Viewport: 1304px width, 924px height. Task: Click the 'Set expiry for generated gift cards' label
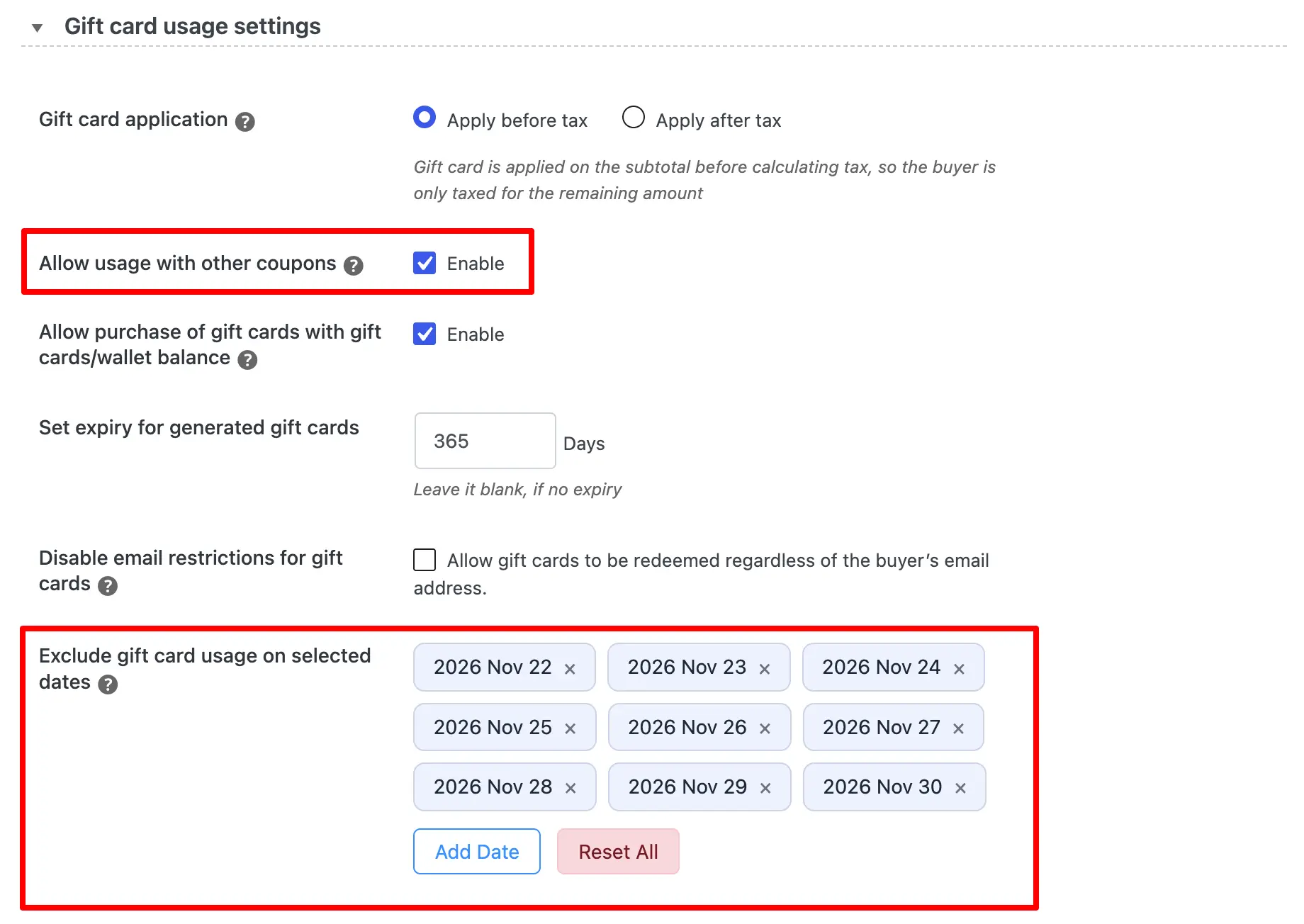tap(199, 428)
